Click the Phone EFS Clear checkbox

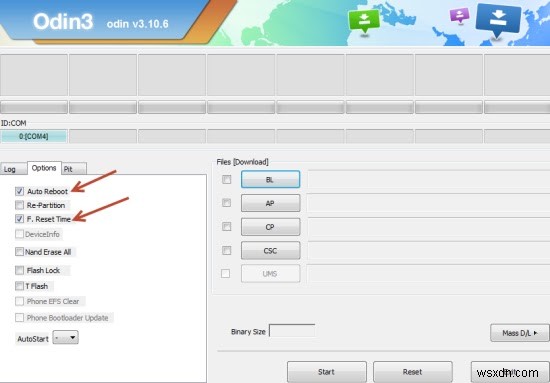coord(19,301)
